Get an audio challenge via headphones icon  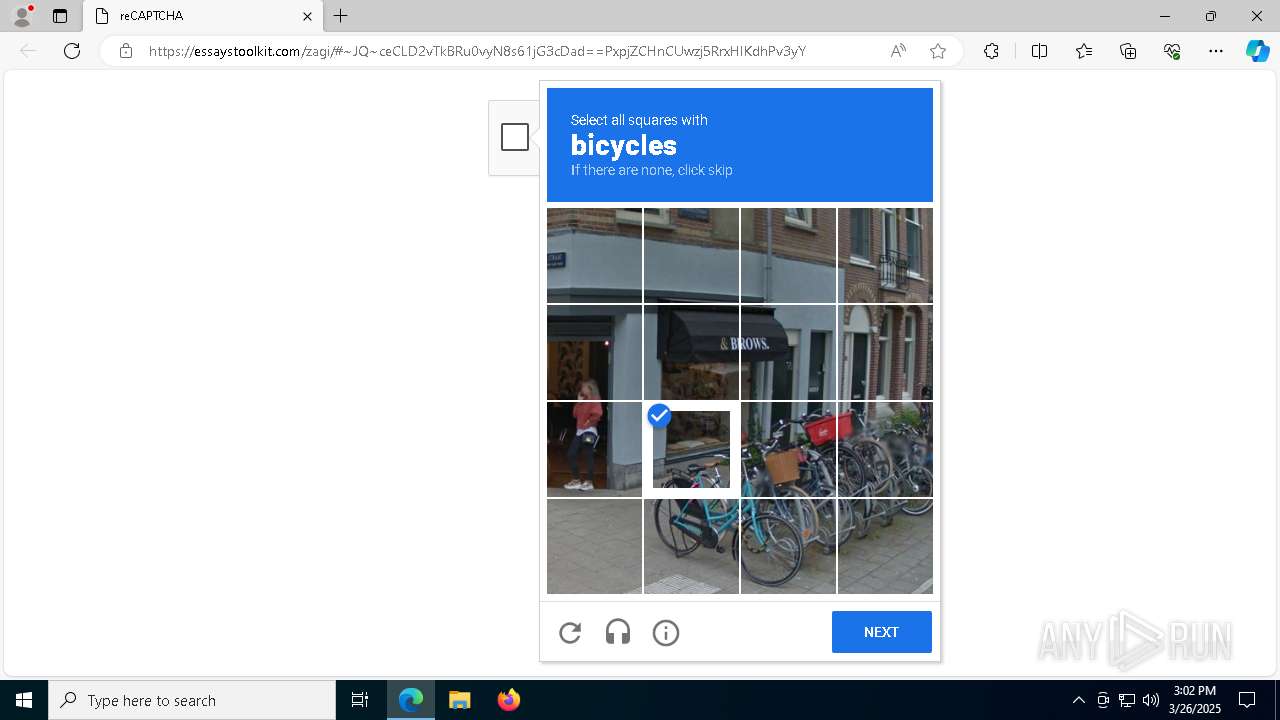[618, 632]
